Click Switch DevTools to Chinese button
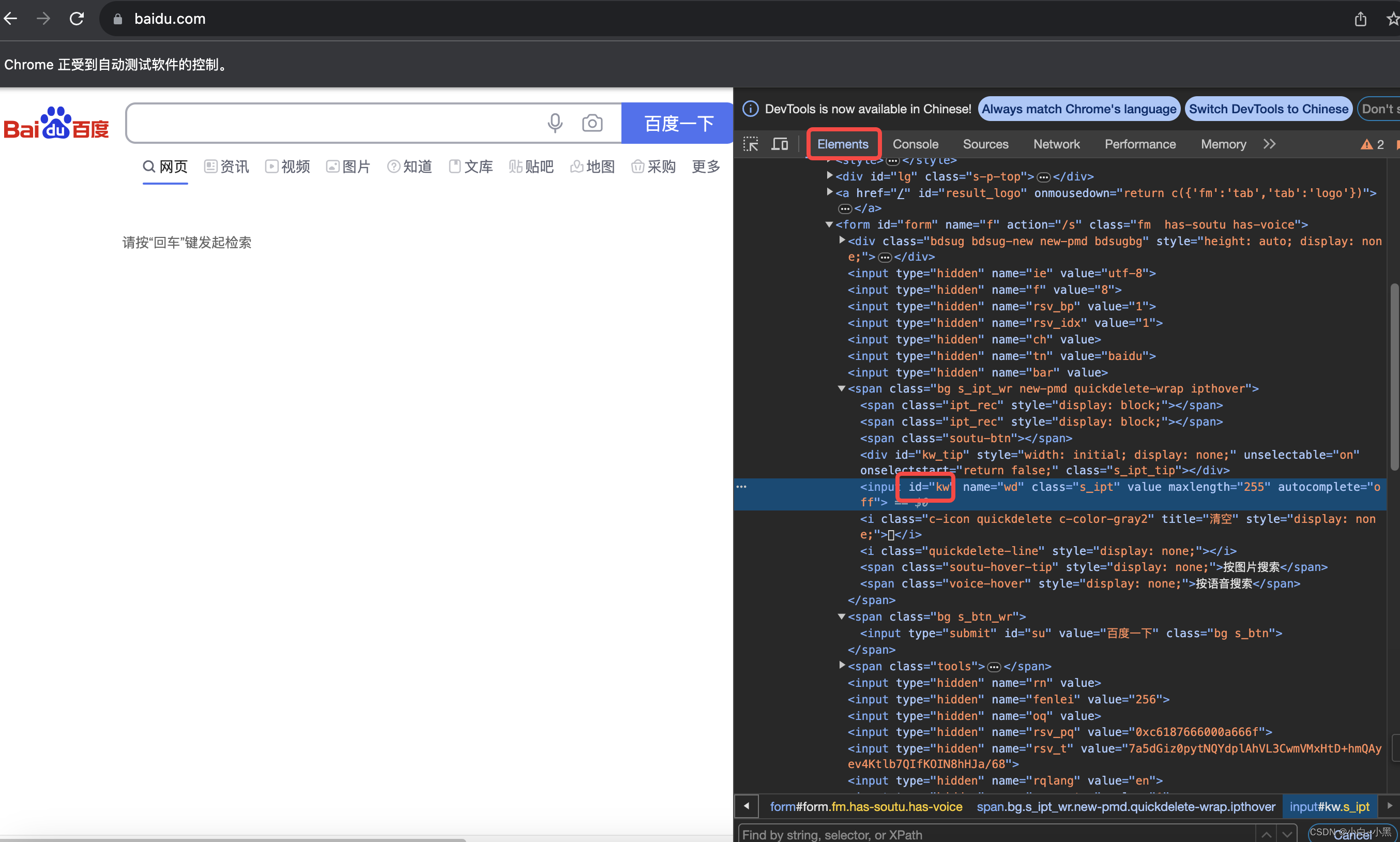 (x=1269, y=109)
